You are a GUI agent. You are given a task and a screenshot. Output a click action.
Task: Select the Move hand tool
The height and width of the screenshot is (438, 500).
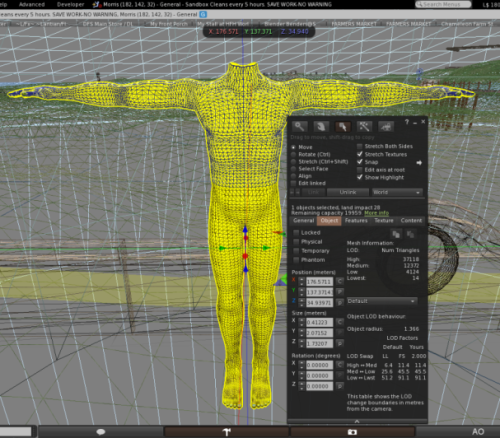pos(321,127)
